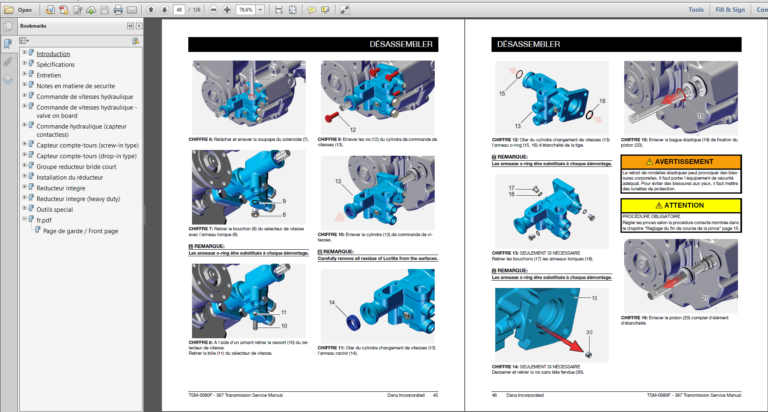Image resolution: width=768 pixels, height=412 pixels.
Task: Click the CHIFFRE 11 ring 14 illustration
Action: [377, 305]
